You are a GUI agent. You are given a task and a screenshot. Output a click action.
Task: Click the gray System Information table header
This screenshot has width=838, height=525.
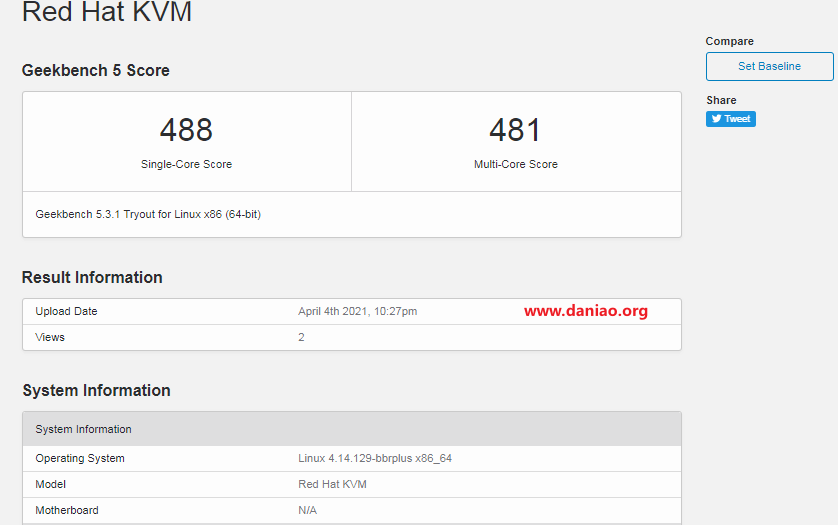(352, 429)
